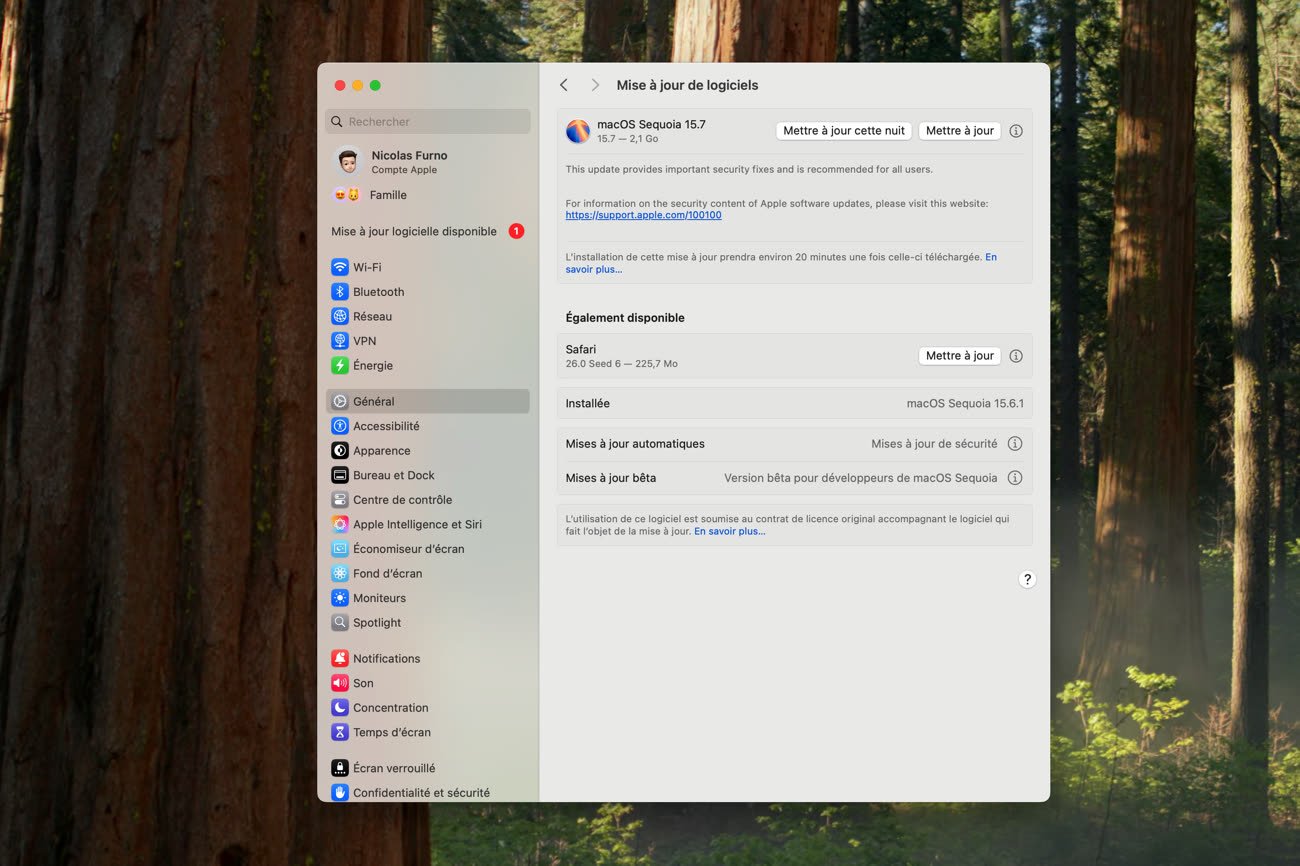Click the Mises à jour de sécurité value

(x=934, y=444)
